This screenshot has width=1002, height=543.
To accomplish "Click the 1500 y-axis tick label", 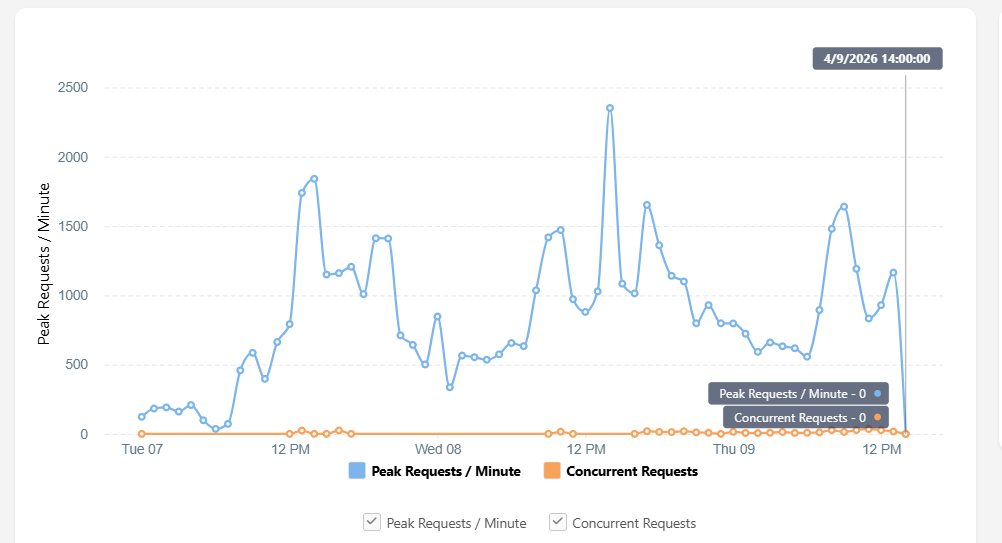I will click(72, 227).
